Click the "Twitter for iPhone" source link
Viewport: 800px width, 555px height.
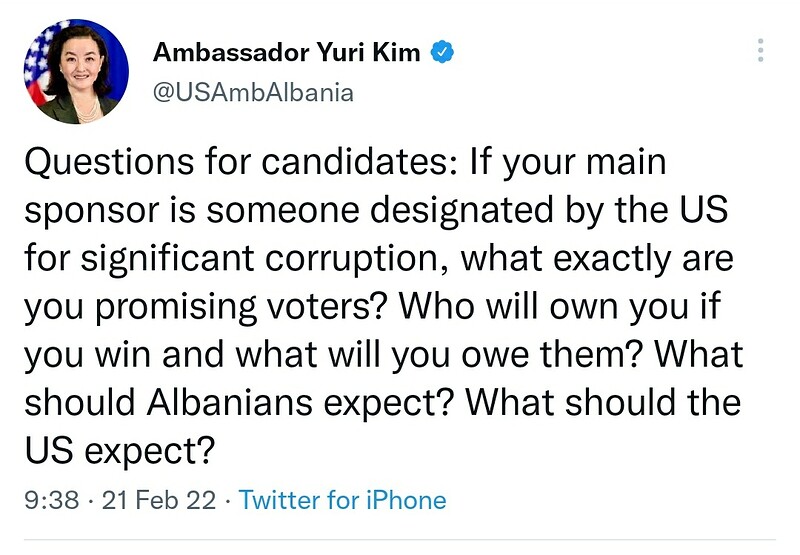click(x=343, y=499)
